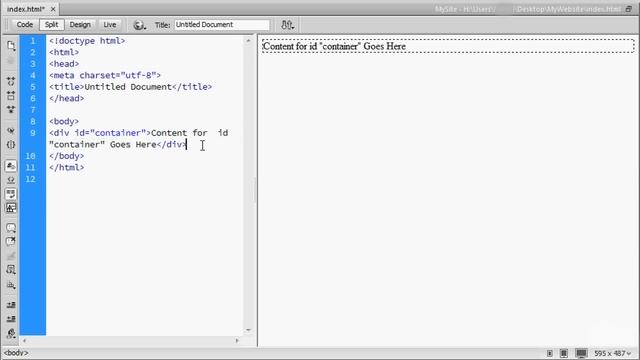Click the code pane scroll left arrow
The width and height of the screenshot is (640, 360).
tap(24, 340)
